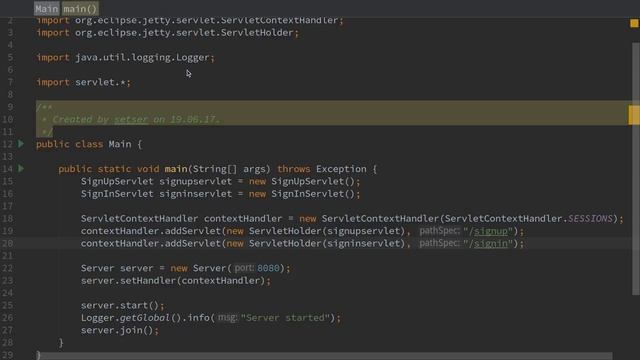Click ServletContextHandler import line at top

(x=190, y=20)
